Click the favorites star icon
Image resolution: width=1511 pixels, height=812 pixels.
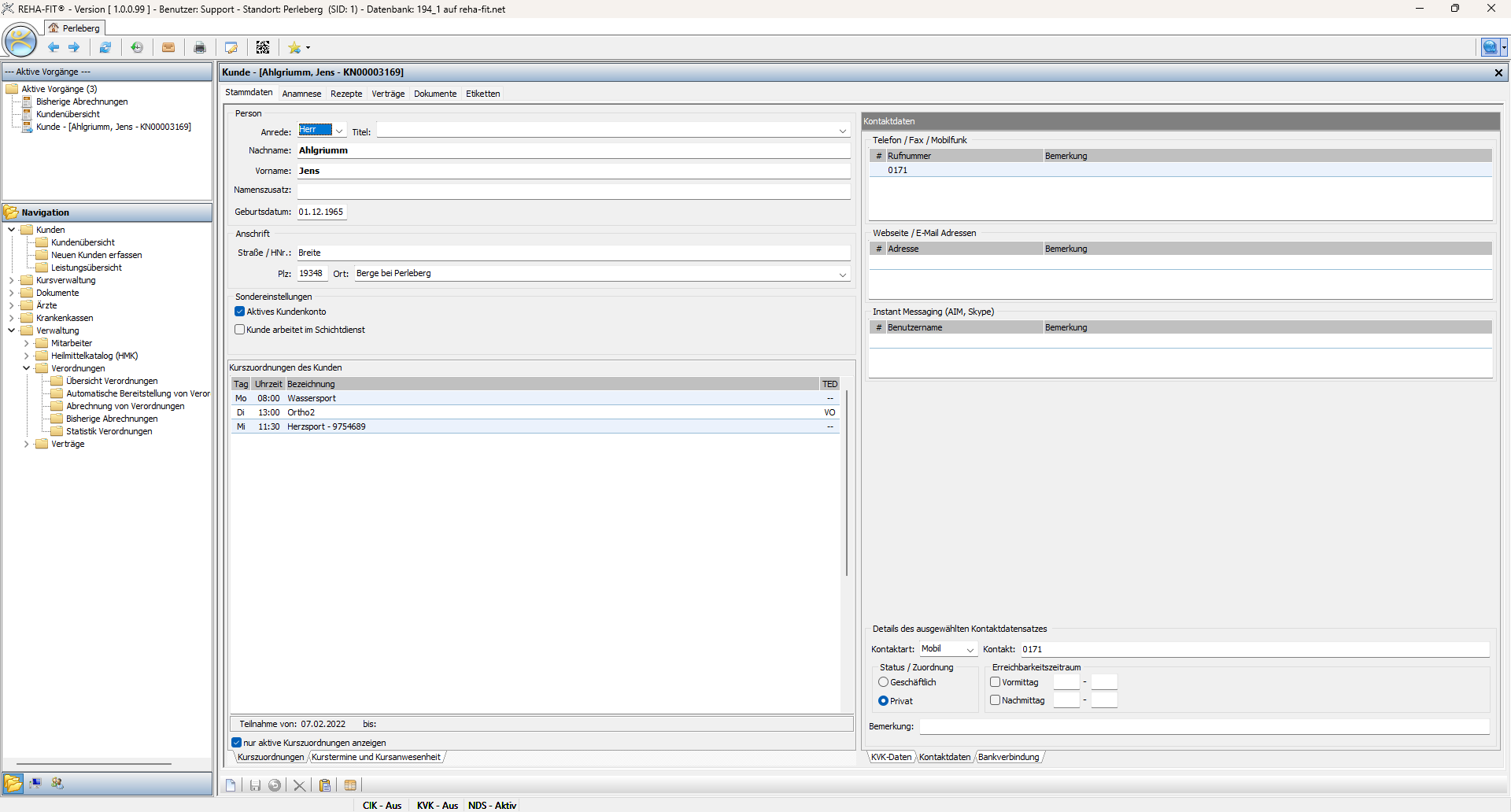point(294,47)
